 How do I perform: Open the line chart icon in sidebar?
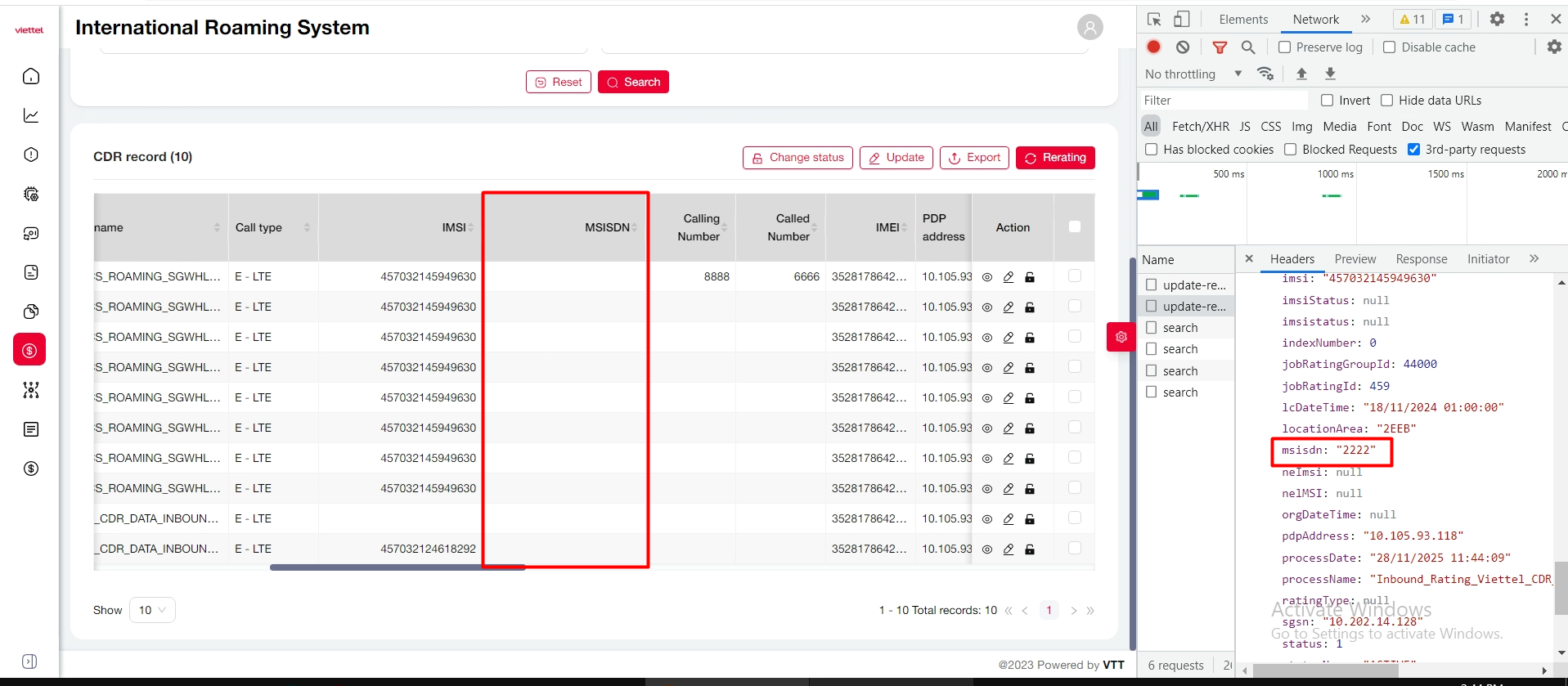[x=31, y=115]
